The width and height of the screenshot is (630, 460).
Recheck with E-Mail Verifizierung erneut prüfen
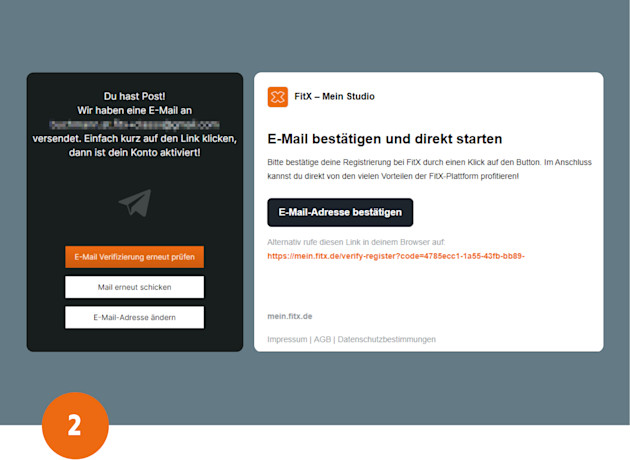(x=135, y=257)
